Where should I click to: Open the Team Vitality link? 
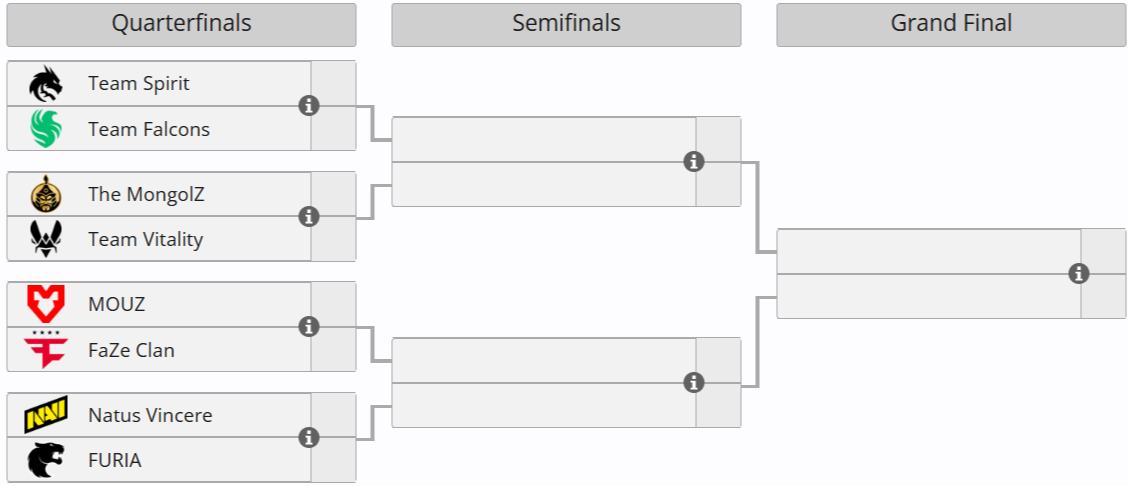click(x=145, y=239)
